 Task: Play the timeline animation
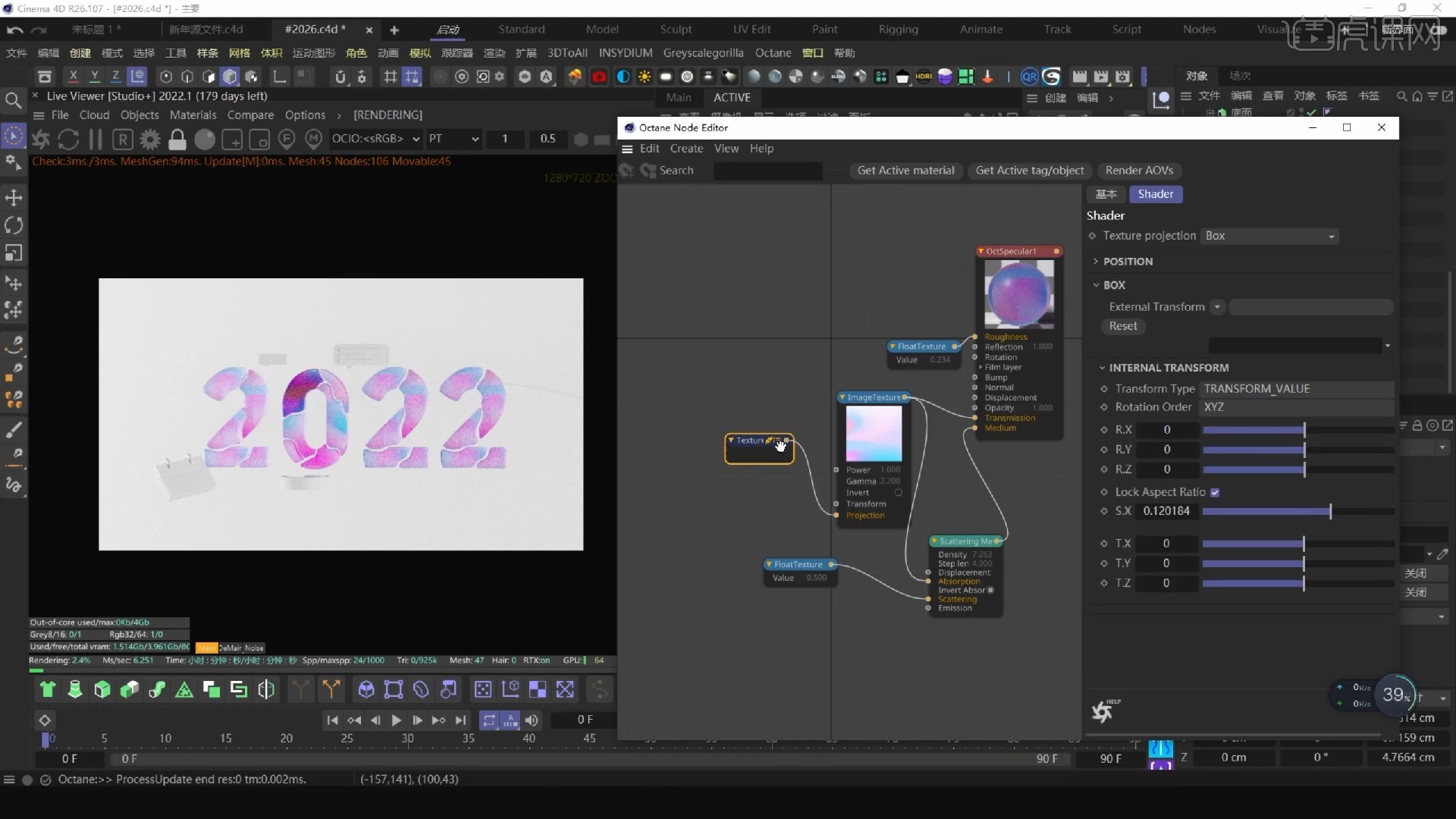[396, 720]
